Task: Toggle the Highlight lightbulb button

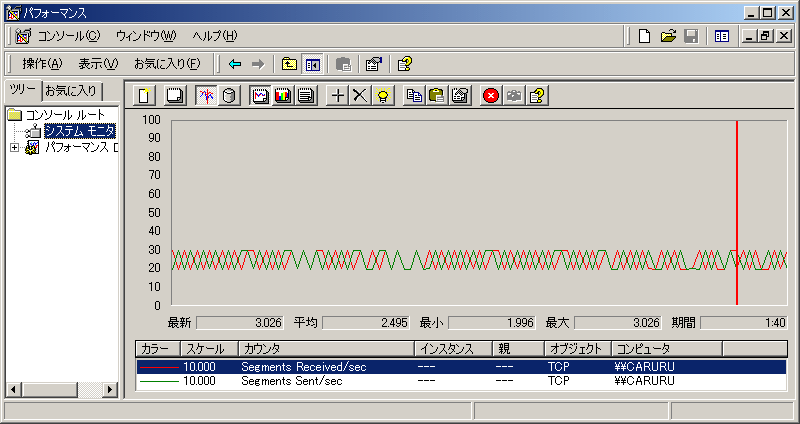Action: coord(382,96)
